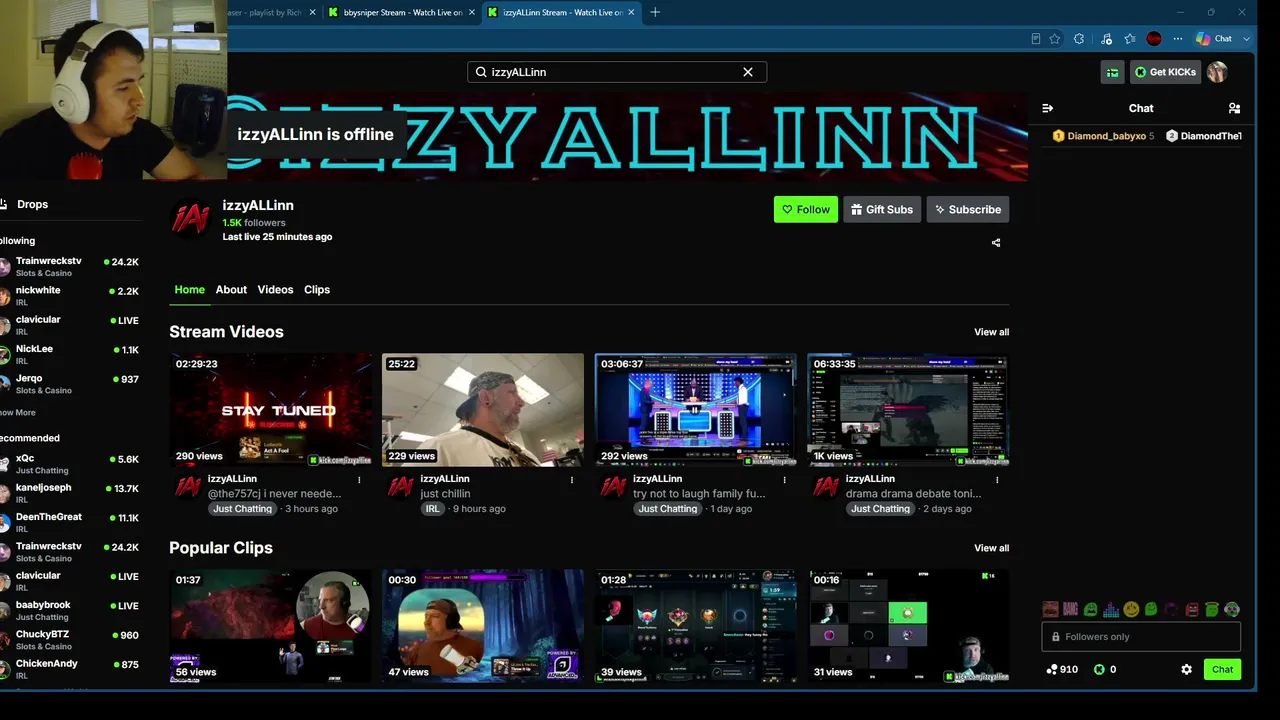Open nickwhite channel in Following list
Viewport: 1280px width, 720px height.
coord(70,295)
